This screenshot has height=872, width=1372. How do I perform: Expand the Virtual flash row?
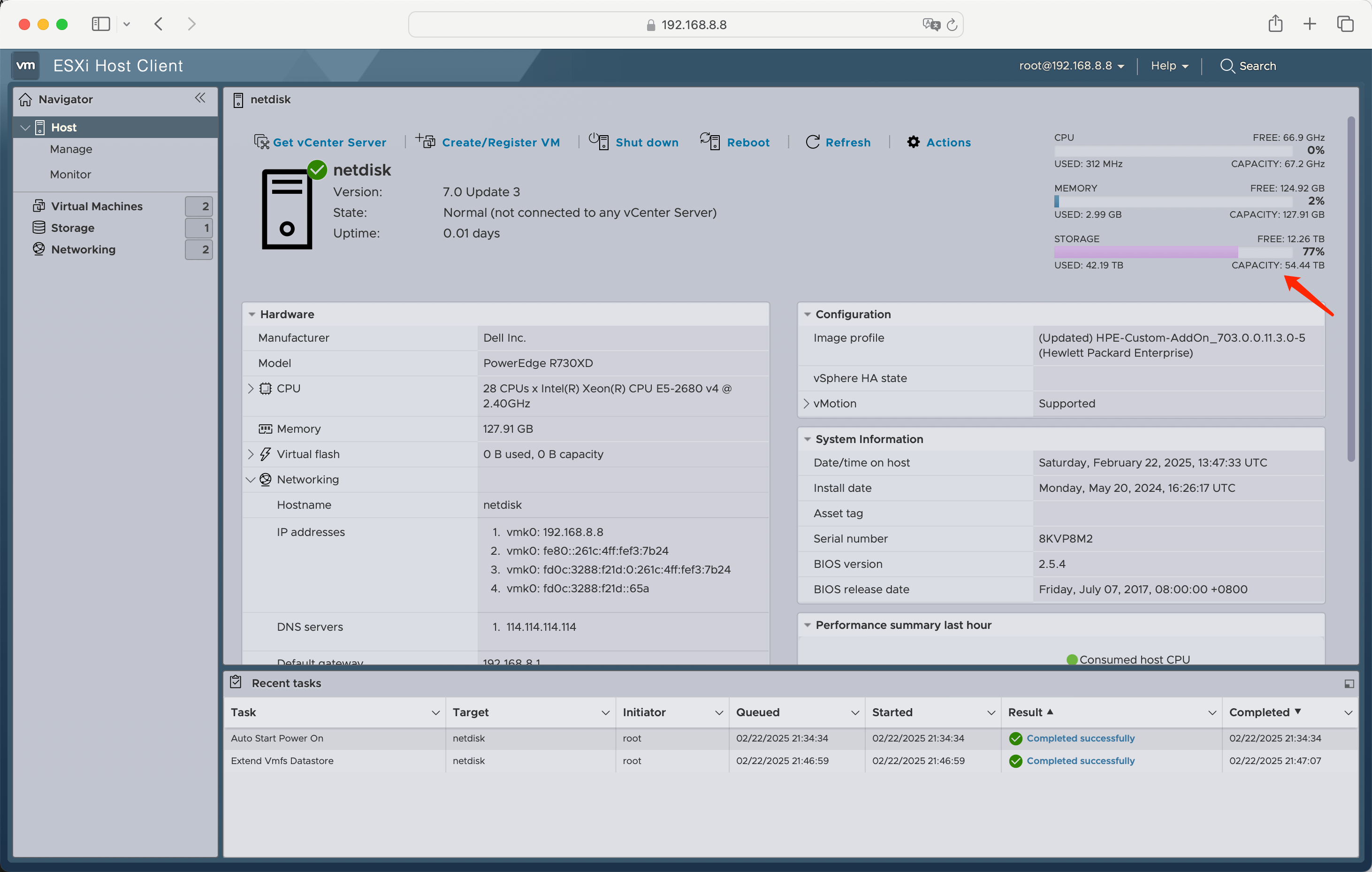tap(251, 454)
